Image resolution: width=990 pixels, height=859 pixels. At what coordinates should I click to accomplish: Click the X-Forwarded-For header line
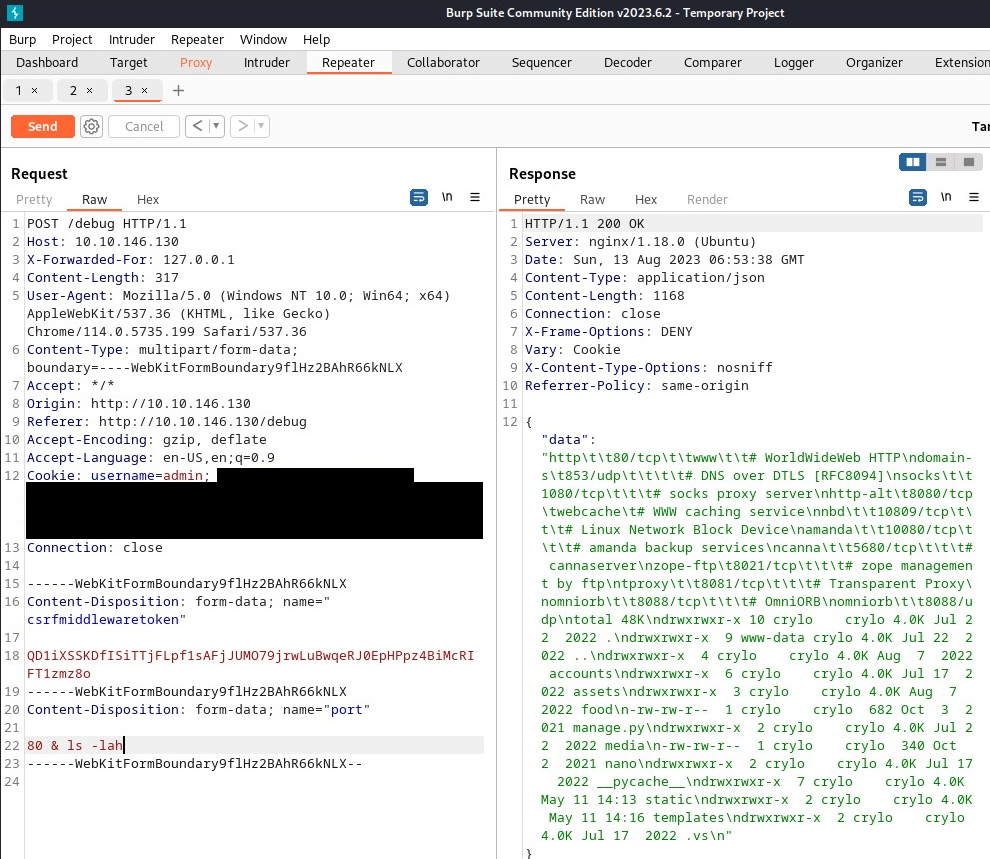coord(131,259)
